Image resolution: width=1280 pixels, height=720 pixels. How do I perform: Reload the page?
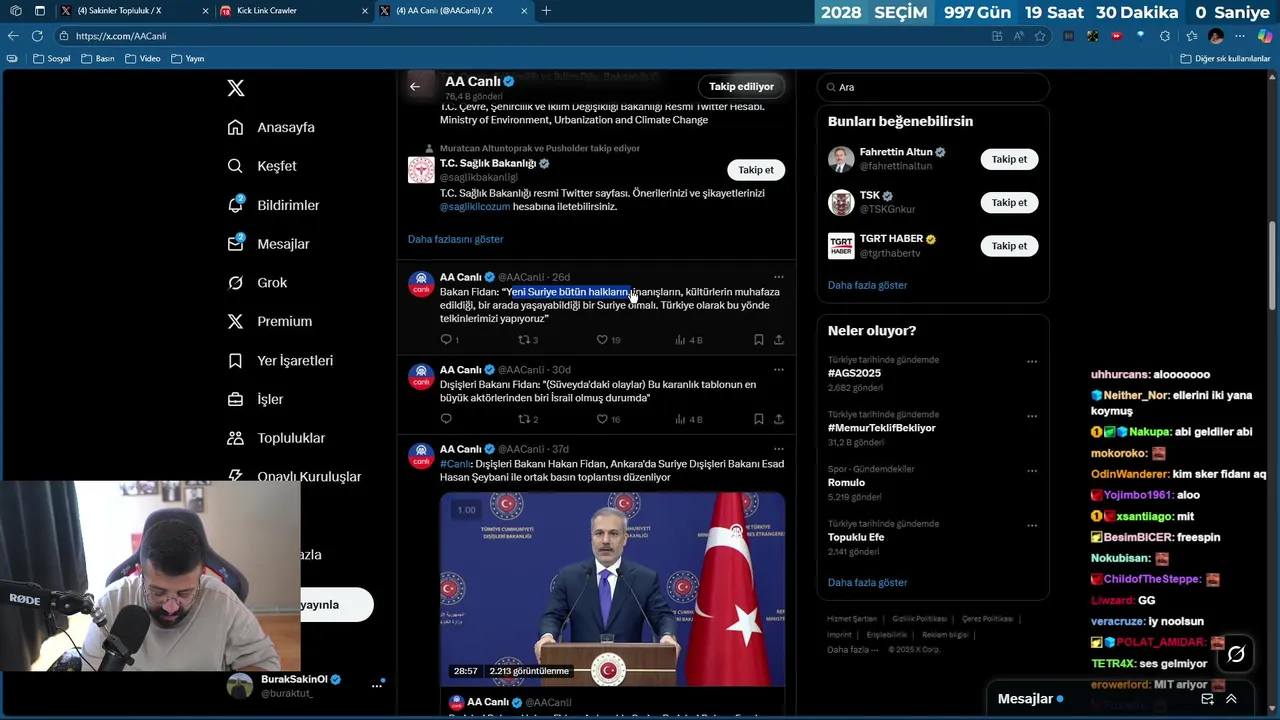[x=37, y=36]
